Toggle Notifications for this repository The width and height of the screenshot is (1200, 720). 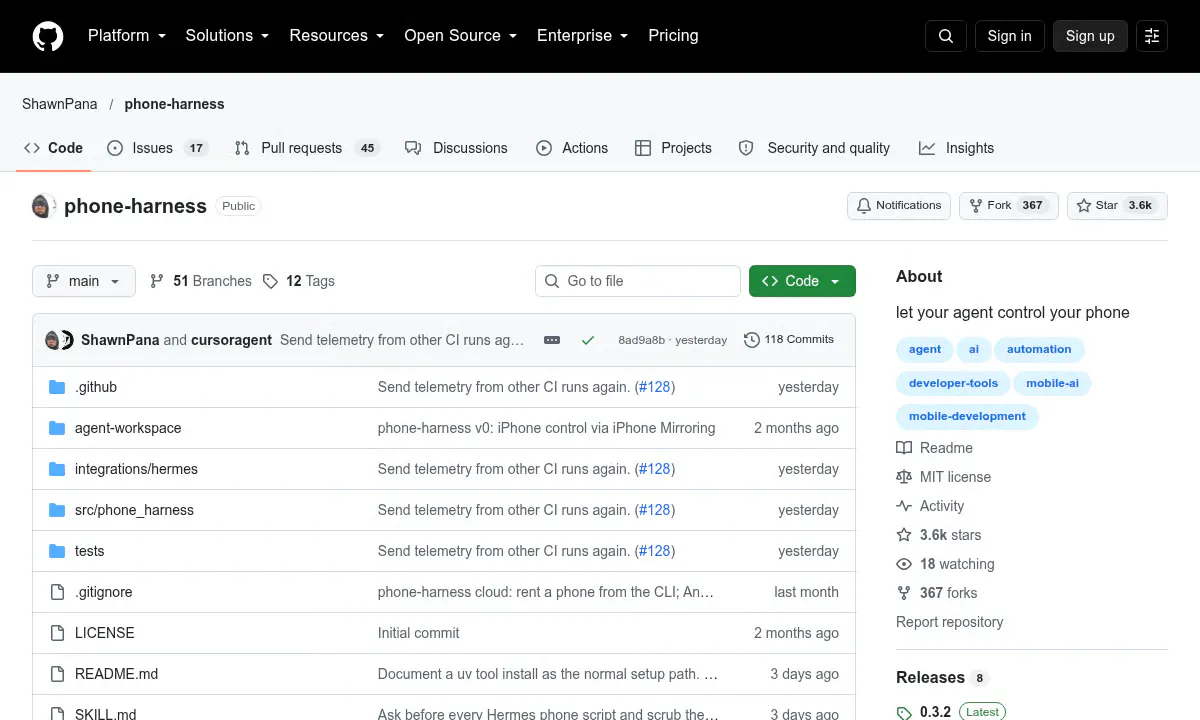898,206
